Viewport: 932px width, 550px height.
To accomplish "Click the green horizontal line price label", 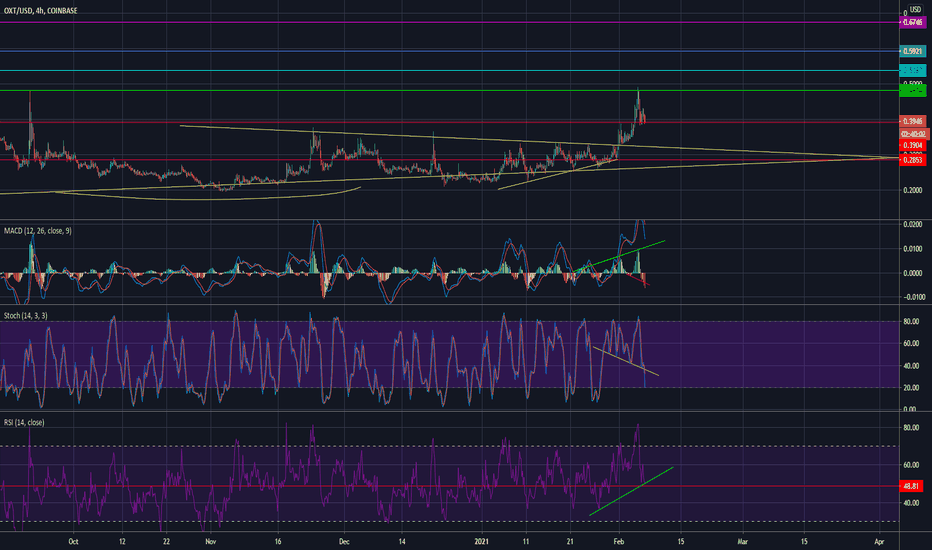I will (912, 90).
